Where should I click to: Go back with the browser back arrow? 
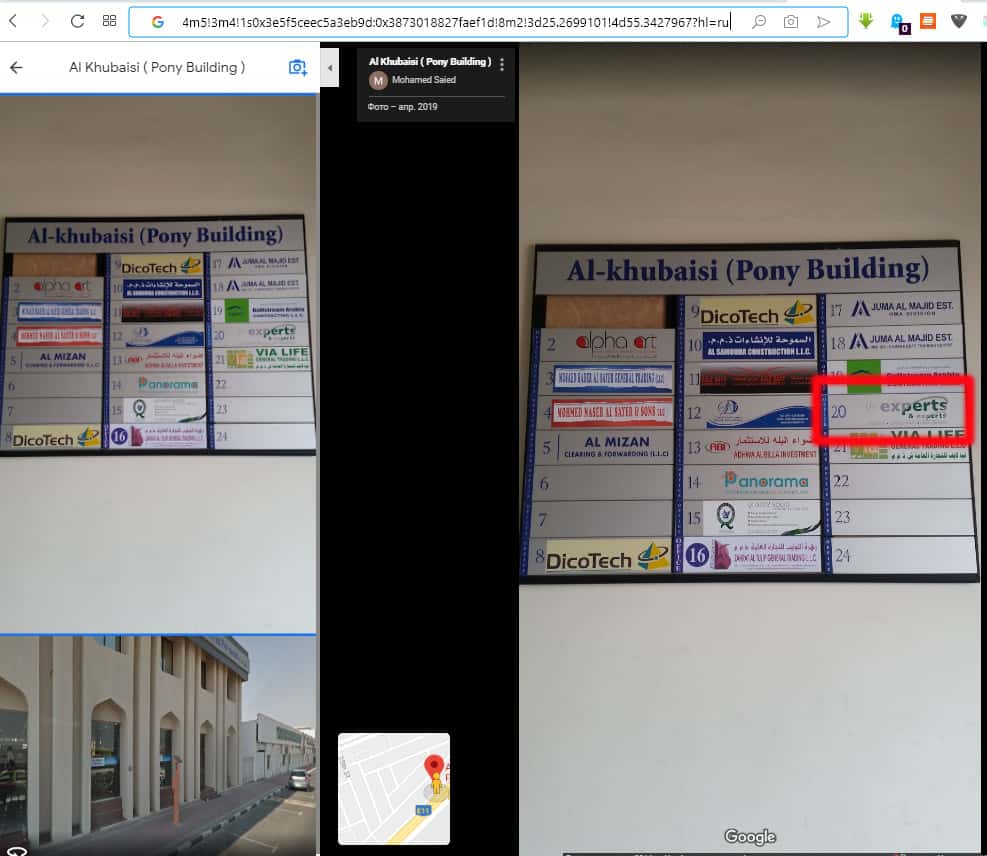[13, 21]
